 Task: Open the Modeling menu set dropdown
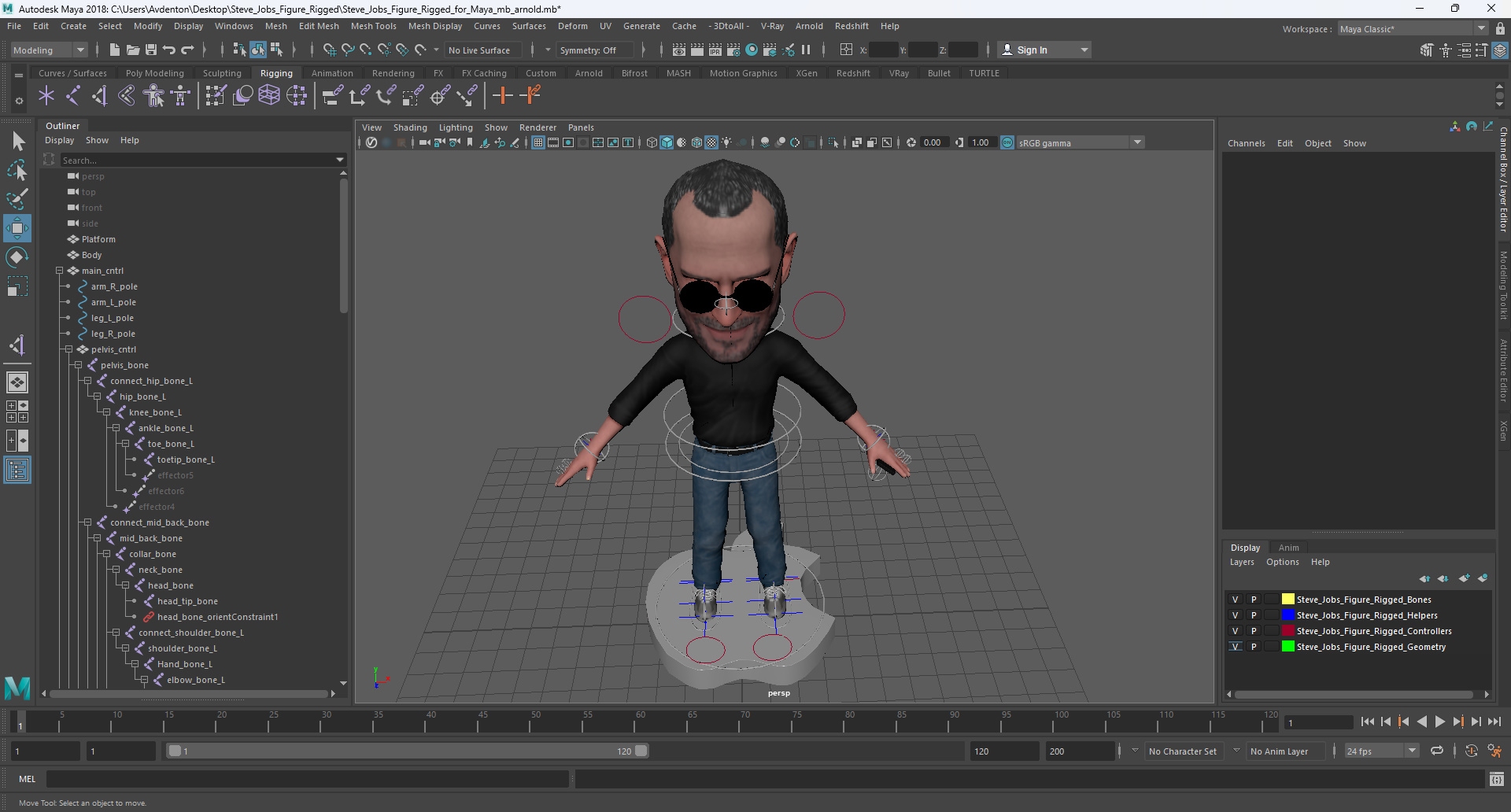(x=49, y=50)
